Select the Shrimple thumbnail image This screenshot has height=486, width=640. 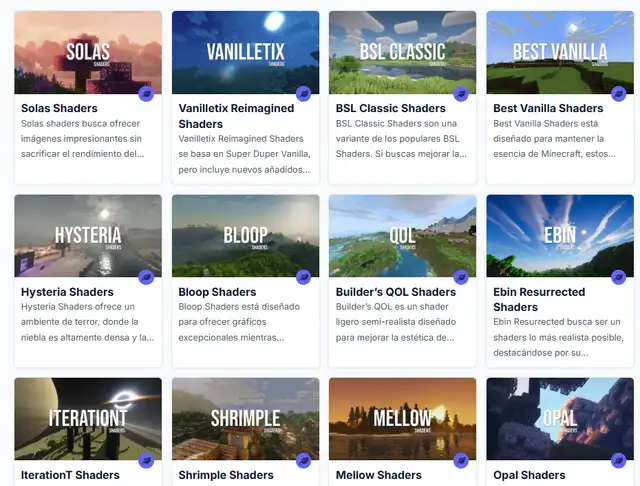(x=245, y=419)
